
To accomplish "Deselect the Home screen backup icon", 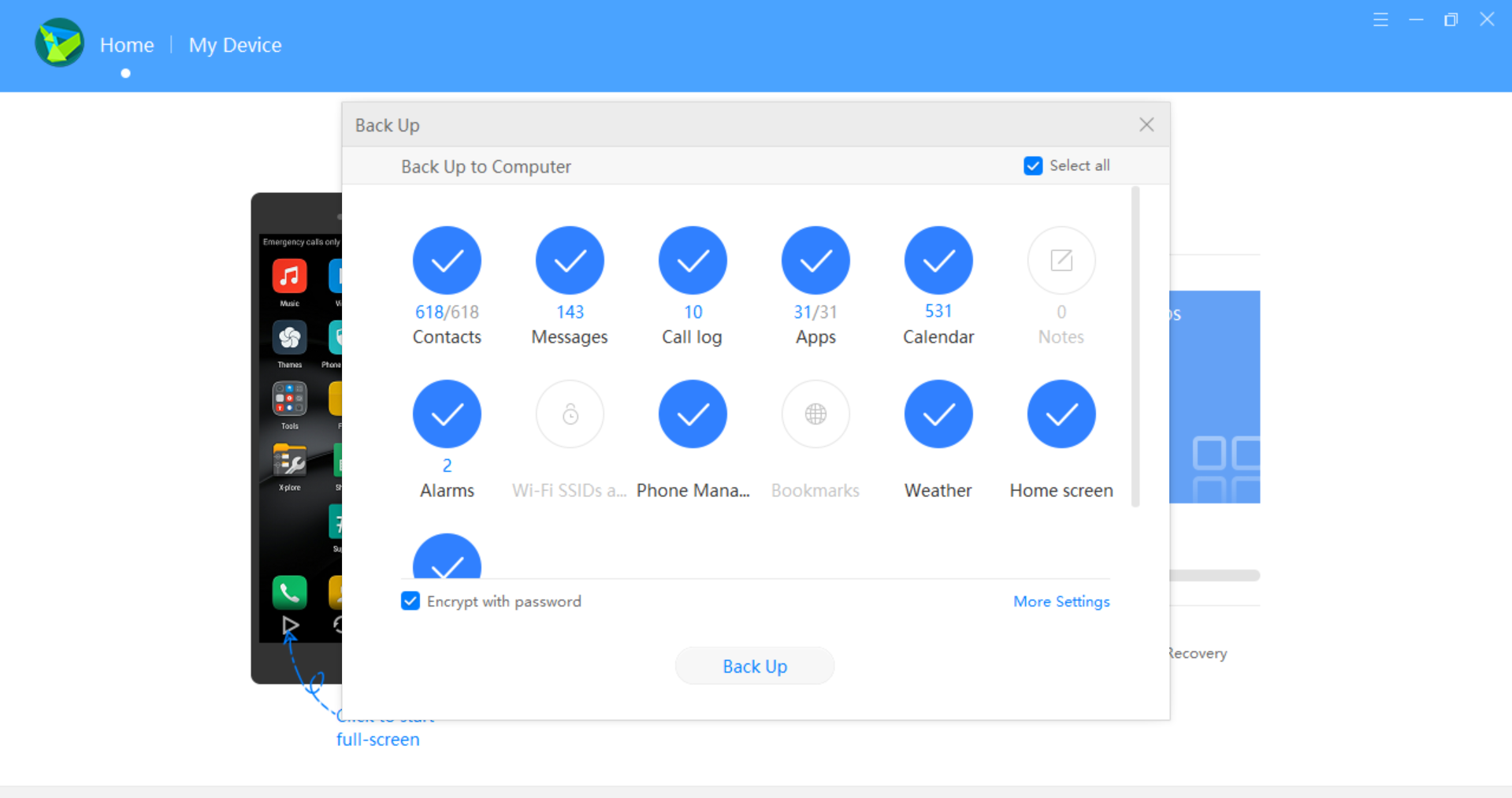I will coord(1061,414).
